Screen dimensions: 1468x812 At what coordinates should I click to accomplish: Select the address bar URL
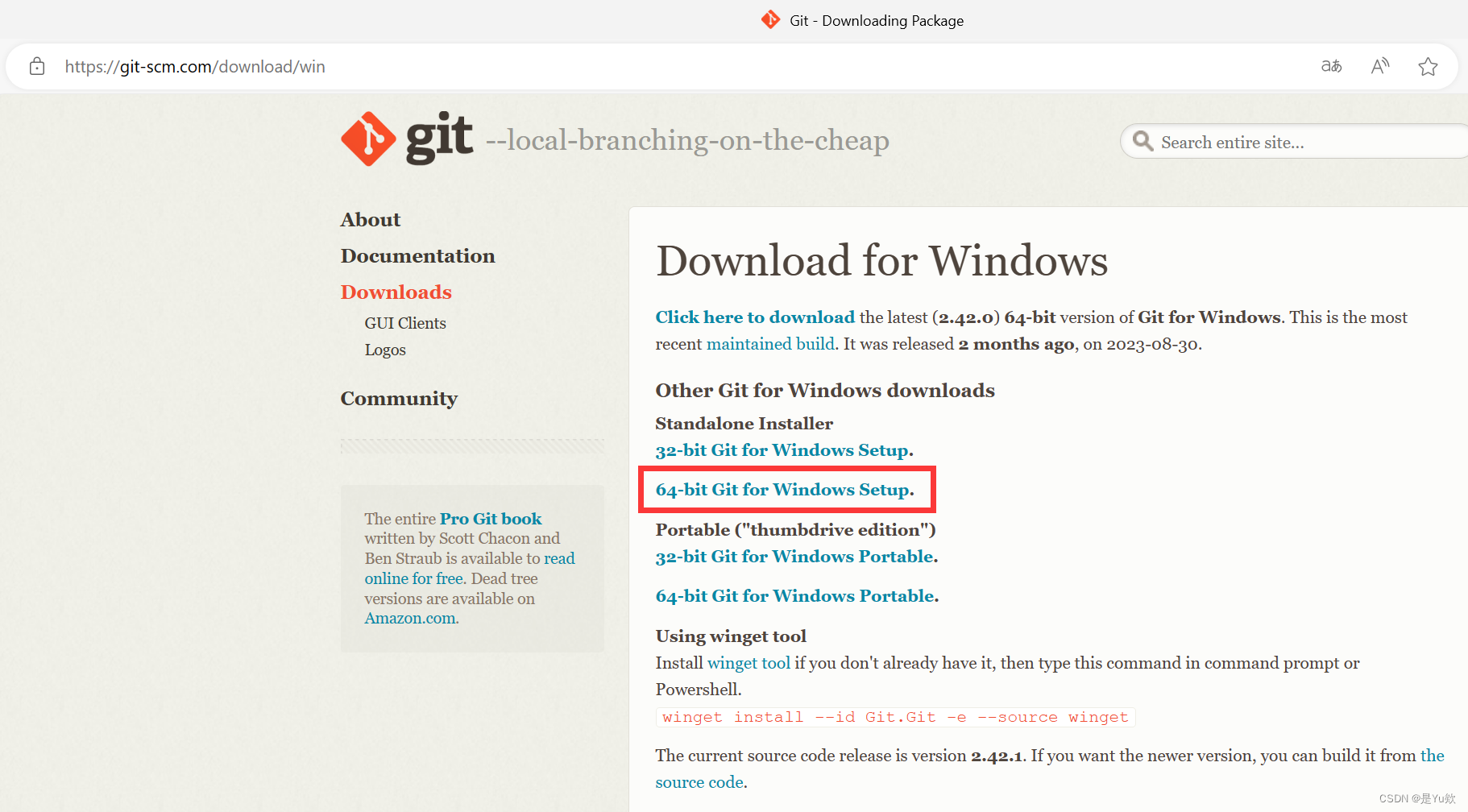[195, 67]
